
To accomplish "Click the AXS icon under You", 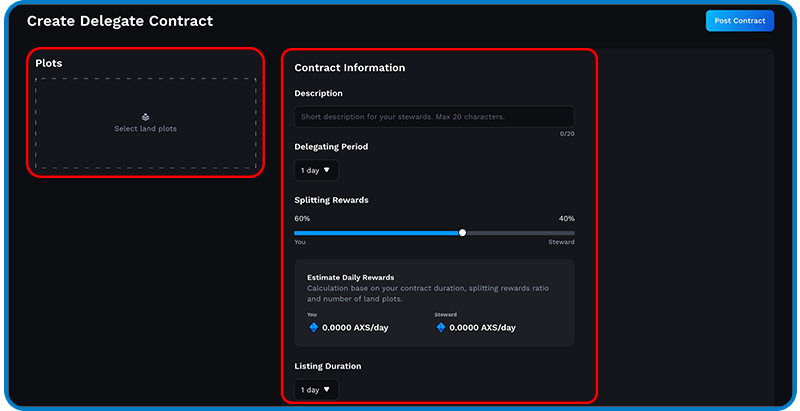I will (x=314, y=327).
